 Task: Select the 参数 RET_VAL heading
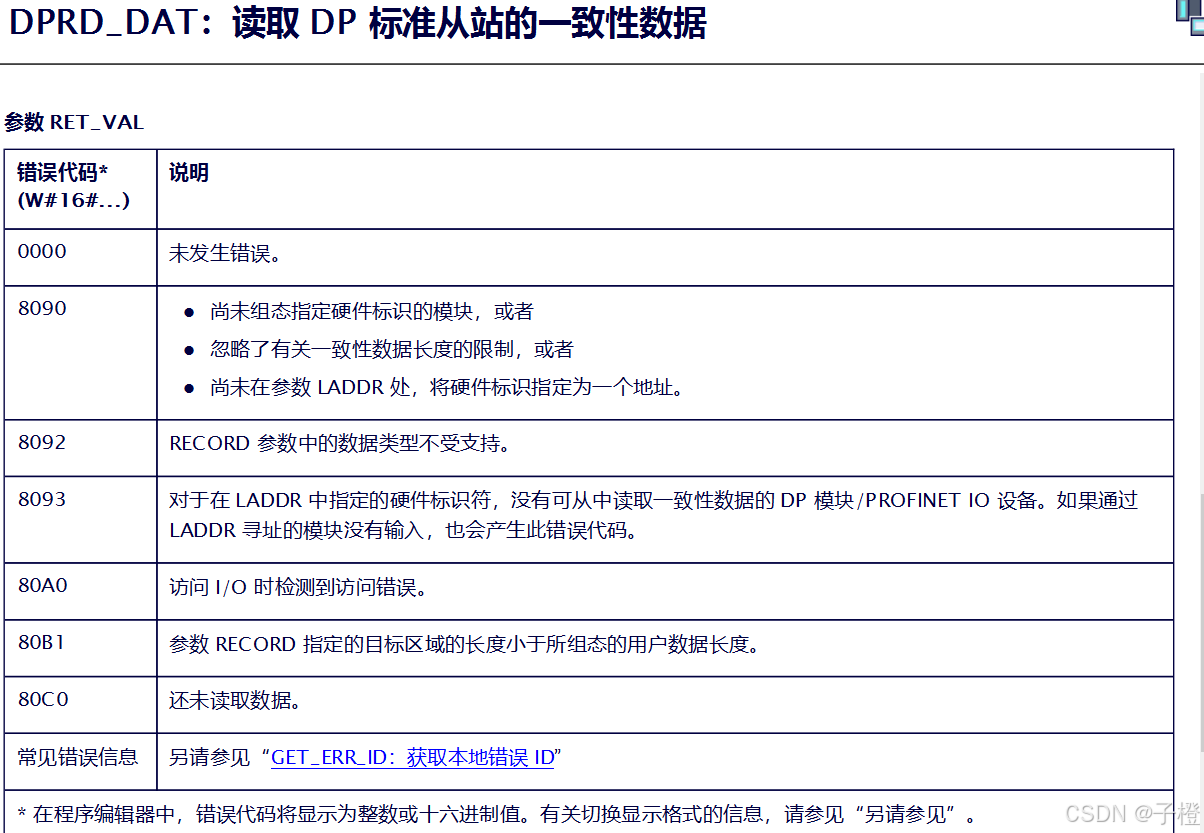click(x=74, y=122)
